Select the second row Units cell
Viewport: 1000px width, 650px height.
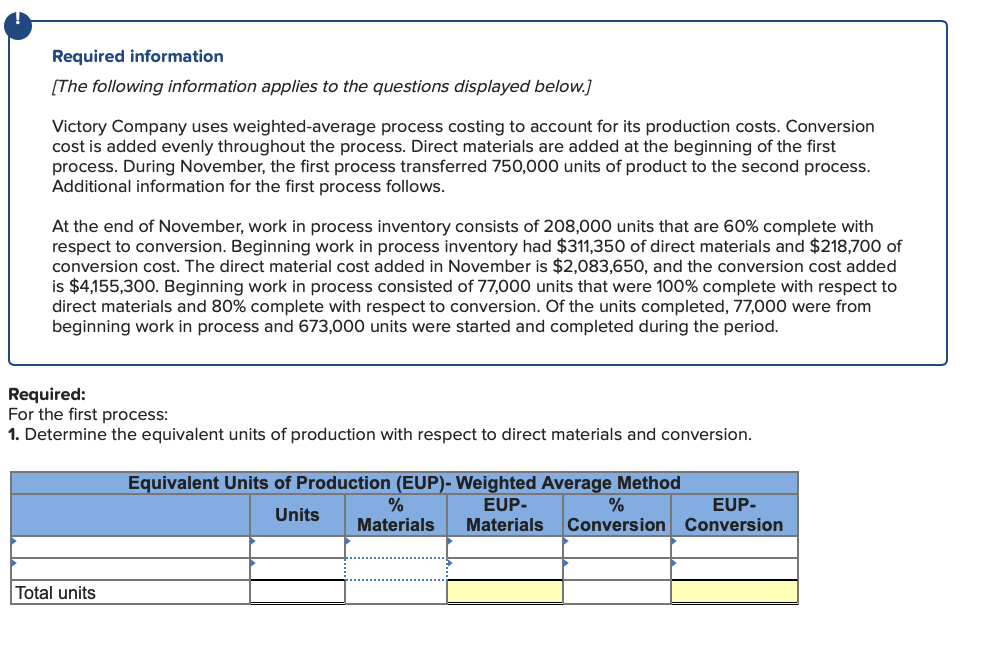pyautogui.click(x=297, y=569)
